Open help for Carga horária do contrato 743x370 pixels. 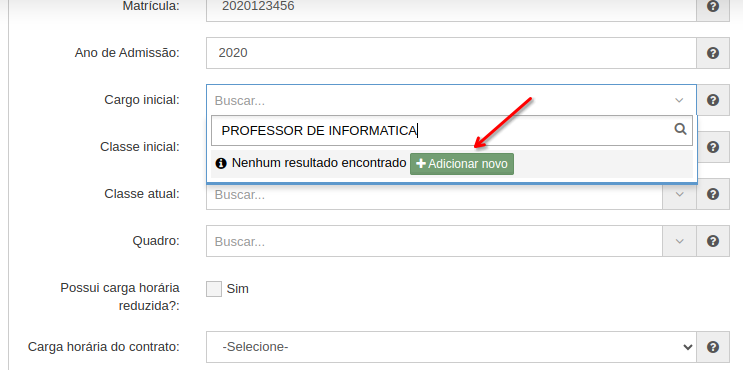tap(713, 347)
